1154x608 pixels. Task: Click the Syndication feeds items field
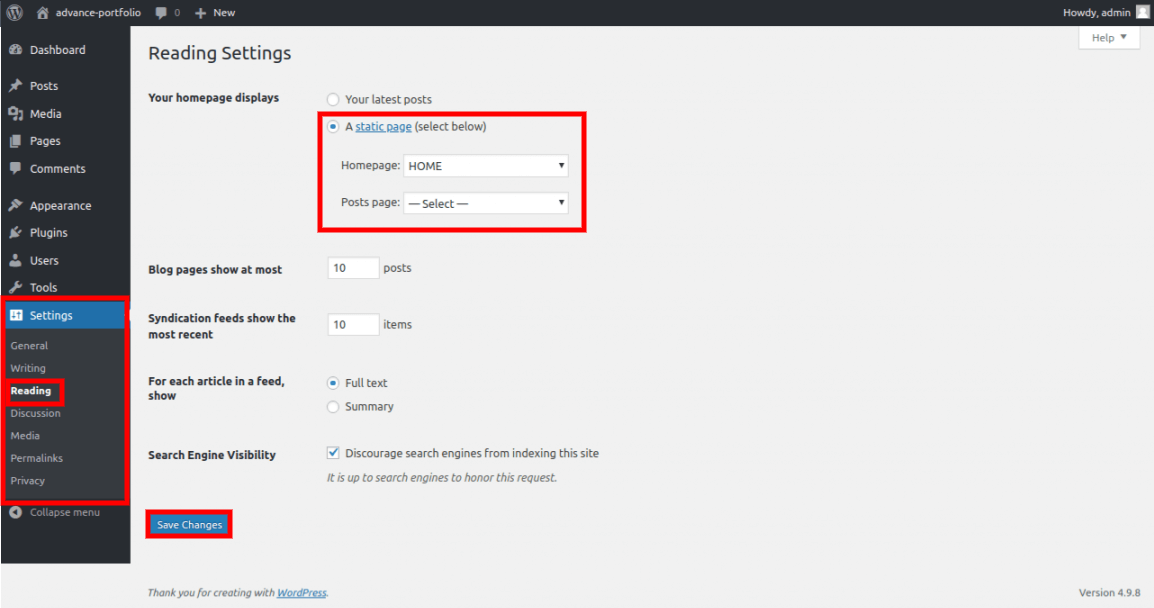pos(353,325)
